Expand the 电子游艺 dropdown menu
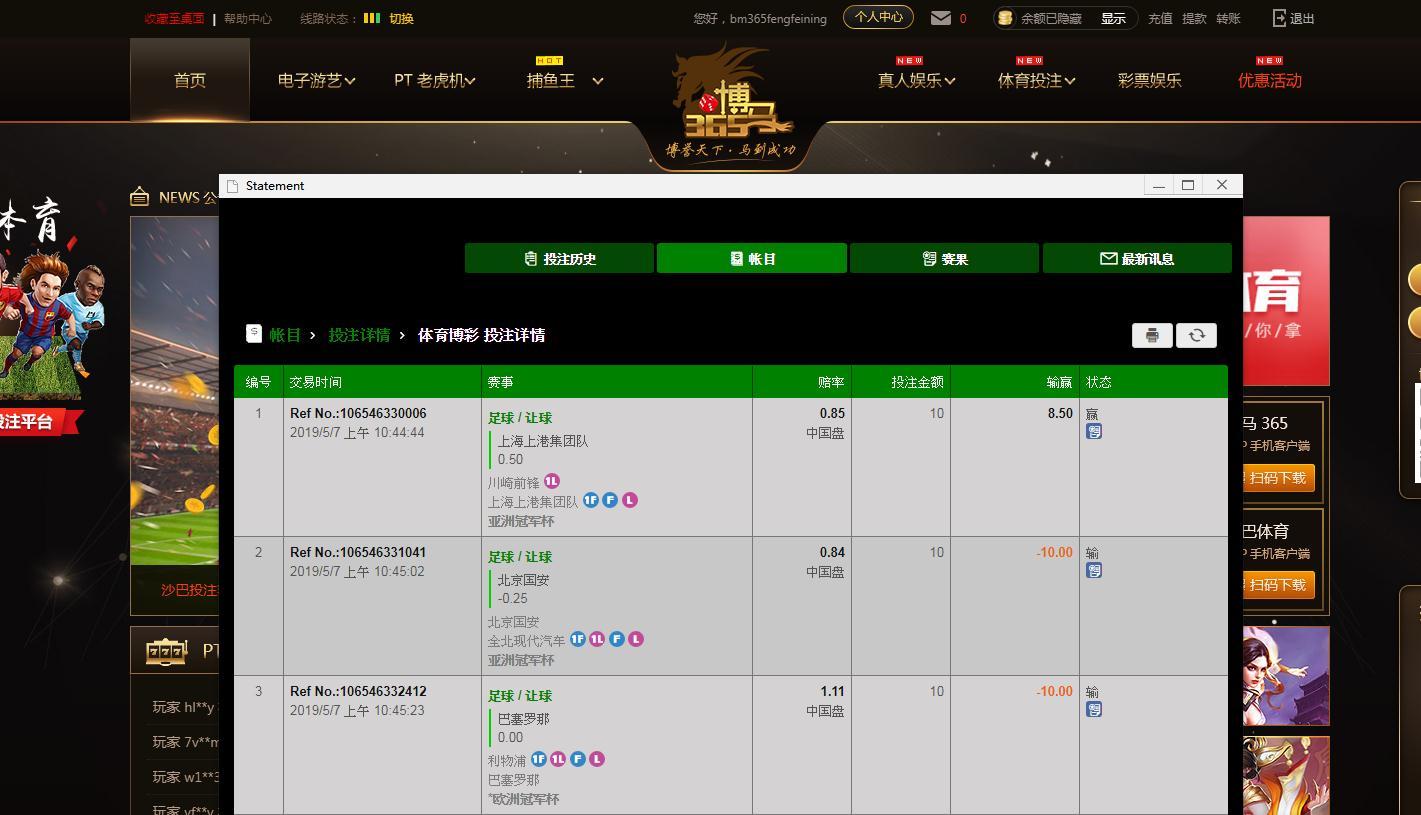The height and width of the screenshot is (815, 1421). tap(316, 81)
